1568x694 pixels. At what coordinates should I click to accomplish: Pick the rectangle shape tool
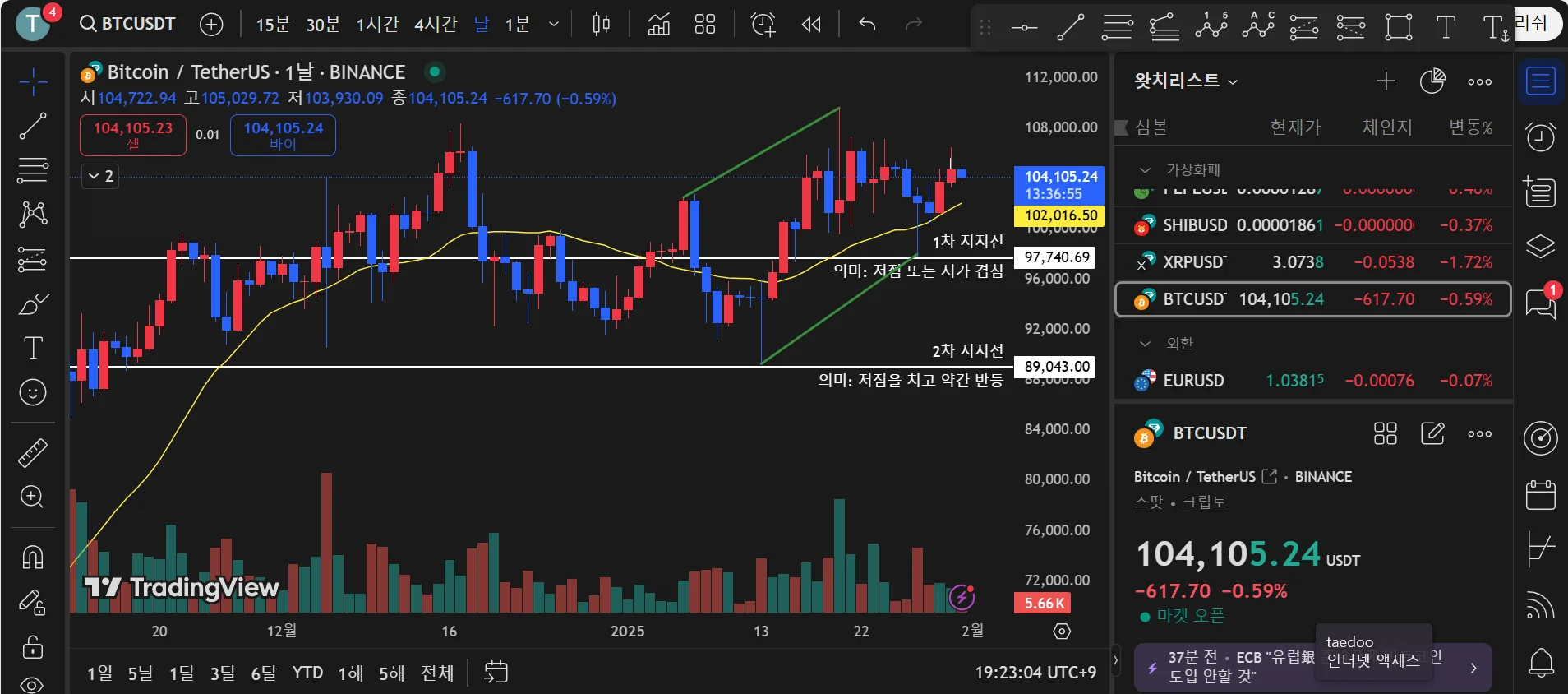pyautogui.click(x=1399, y=28)
